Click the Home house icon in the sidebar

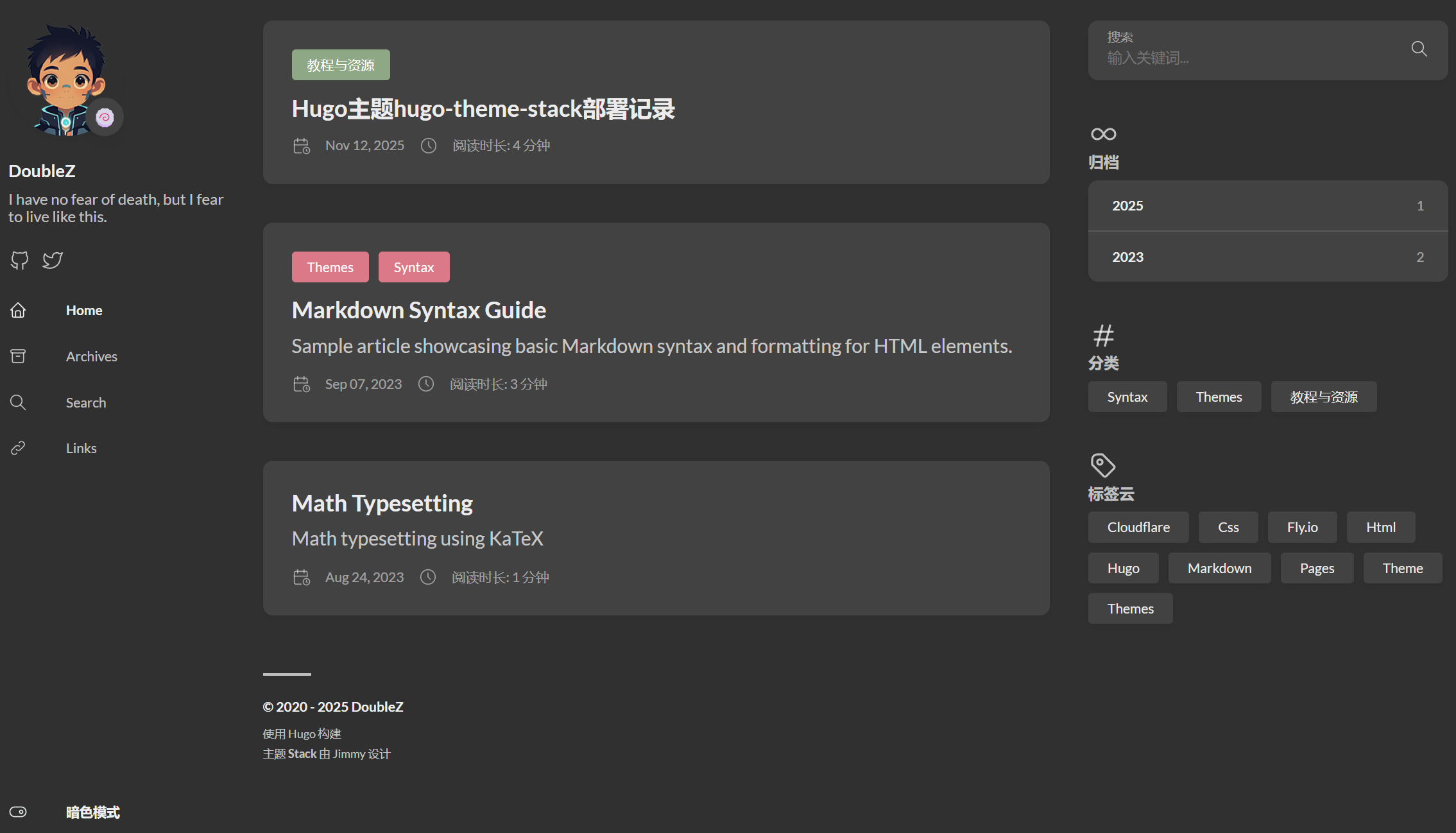pyautogui.click(x=18, y=311)
